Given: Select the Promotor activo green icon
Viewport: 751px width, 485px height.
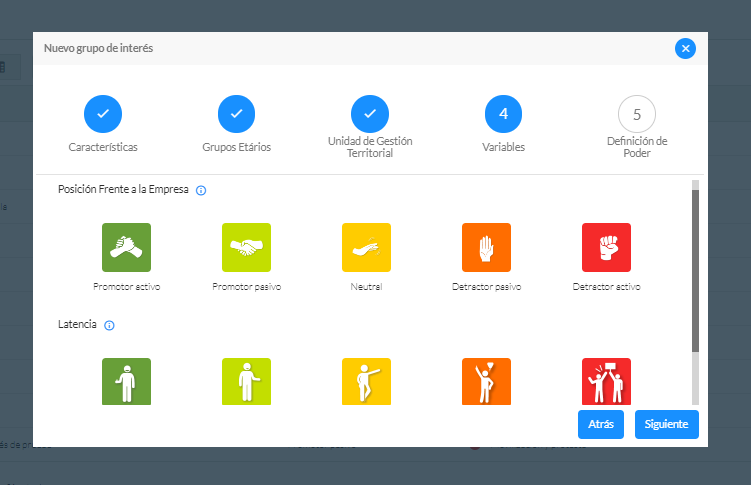Looking at the screenshot, I should [x=126, y=248].
